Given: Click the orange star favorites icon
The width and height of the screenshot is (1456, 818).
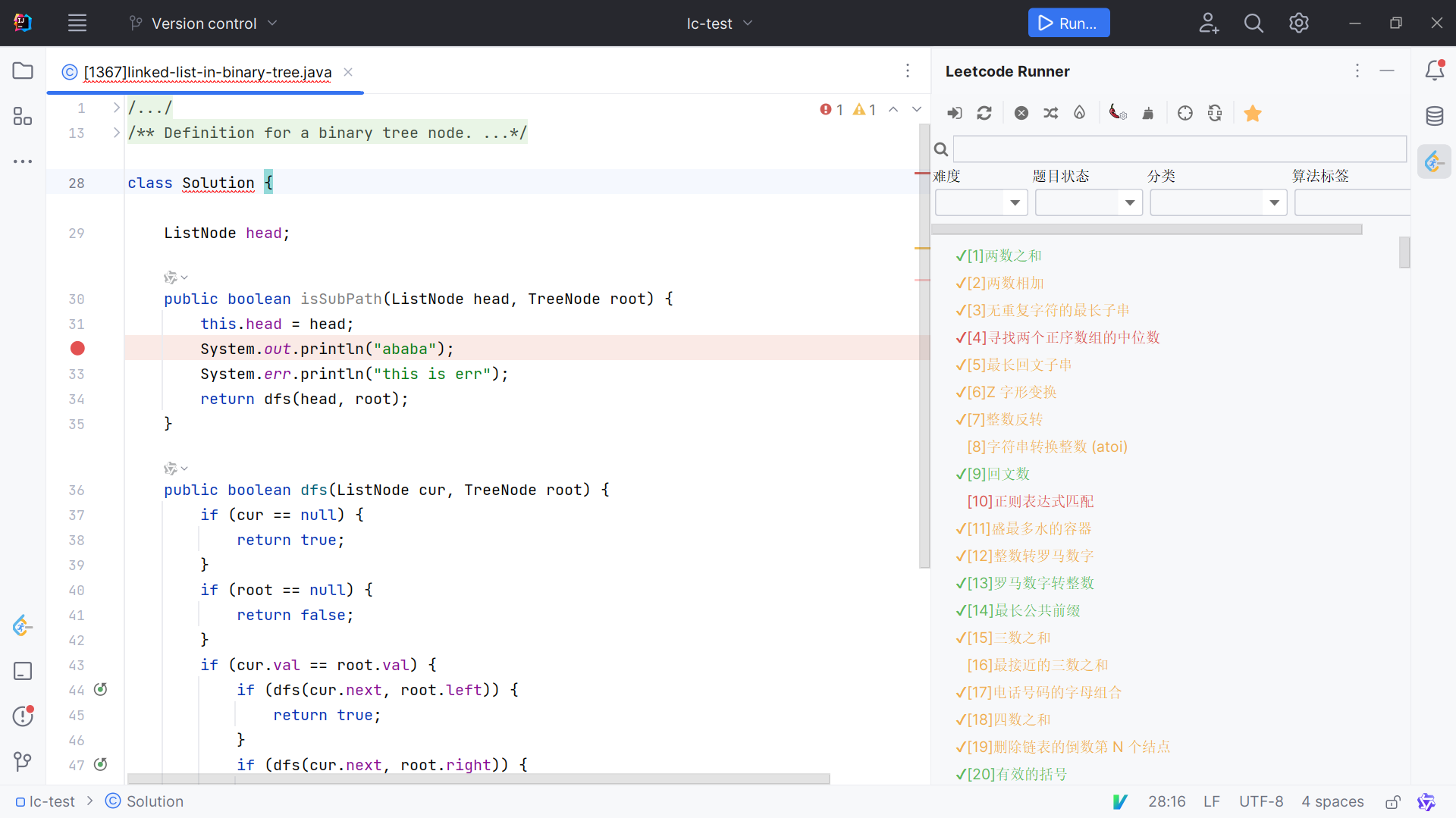Looking at the screenshot, I should click(x=1253, y=113).
